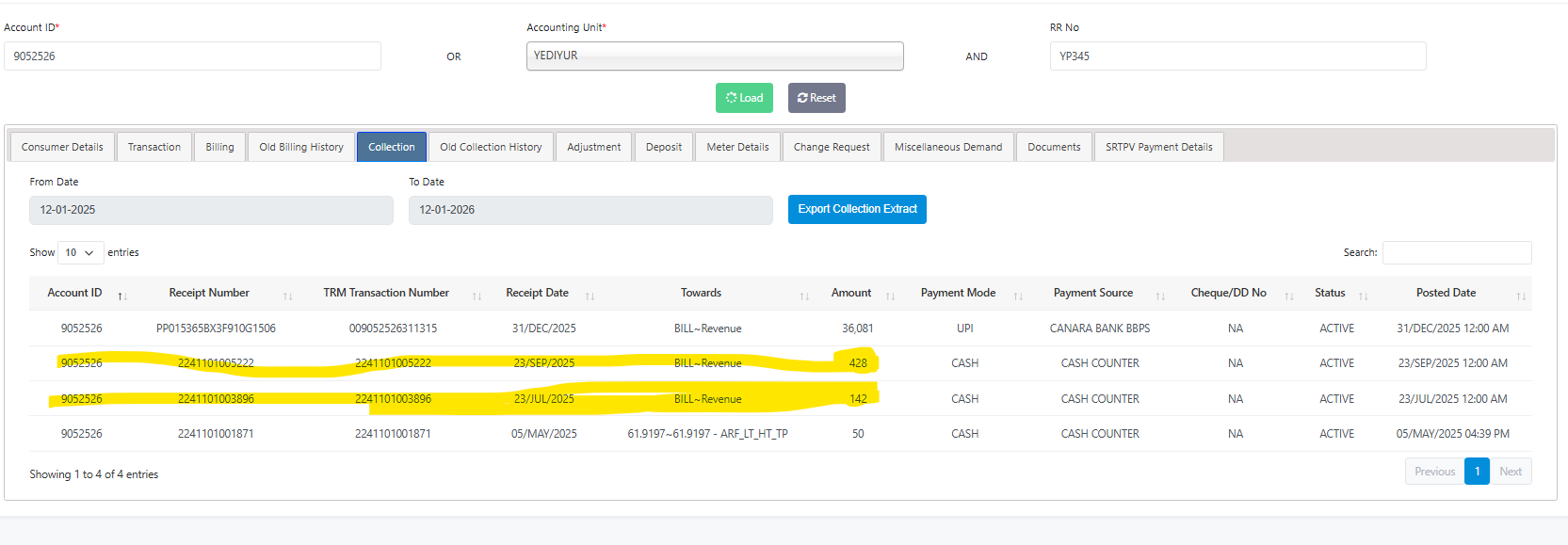The width and height of the screenshot is (1568, 545).
Task: Sort by TRM Transaction Number arrows
Action: point(477,297)
